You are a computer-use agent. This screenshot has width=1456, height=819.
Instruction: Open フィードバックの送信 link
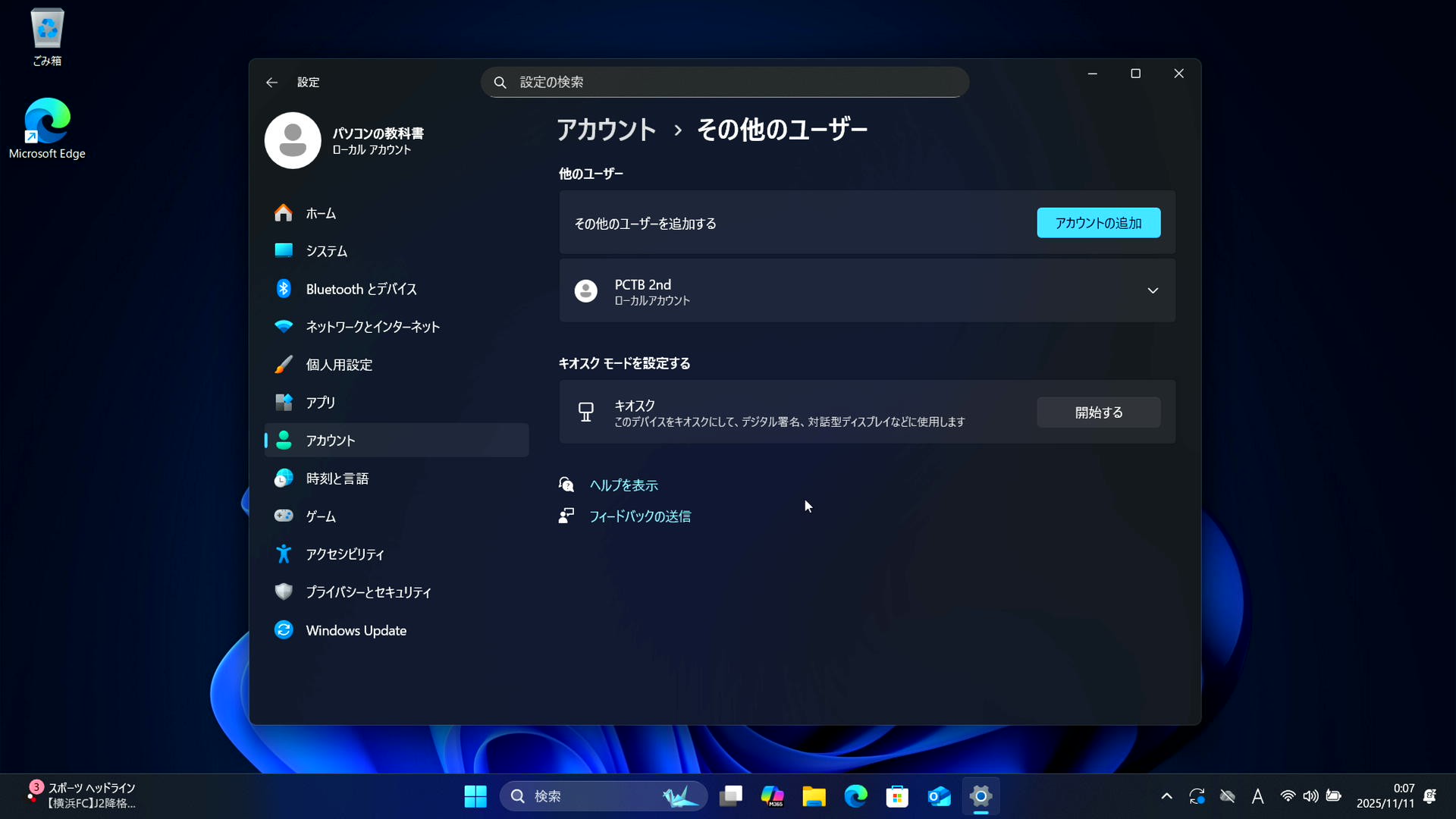point(639,516)
